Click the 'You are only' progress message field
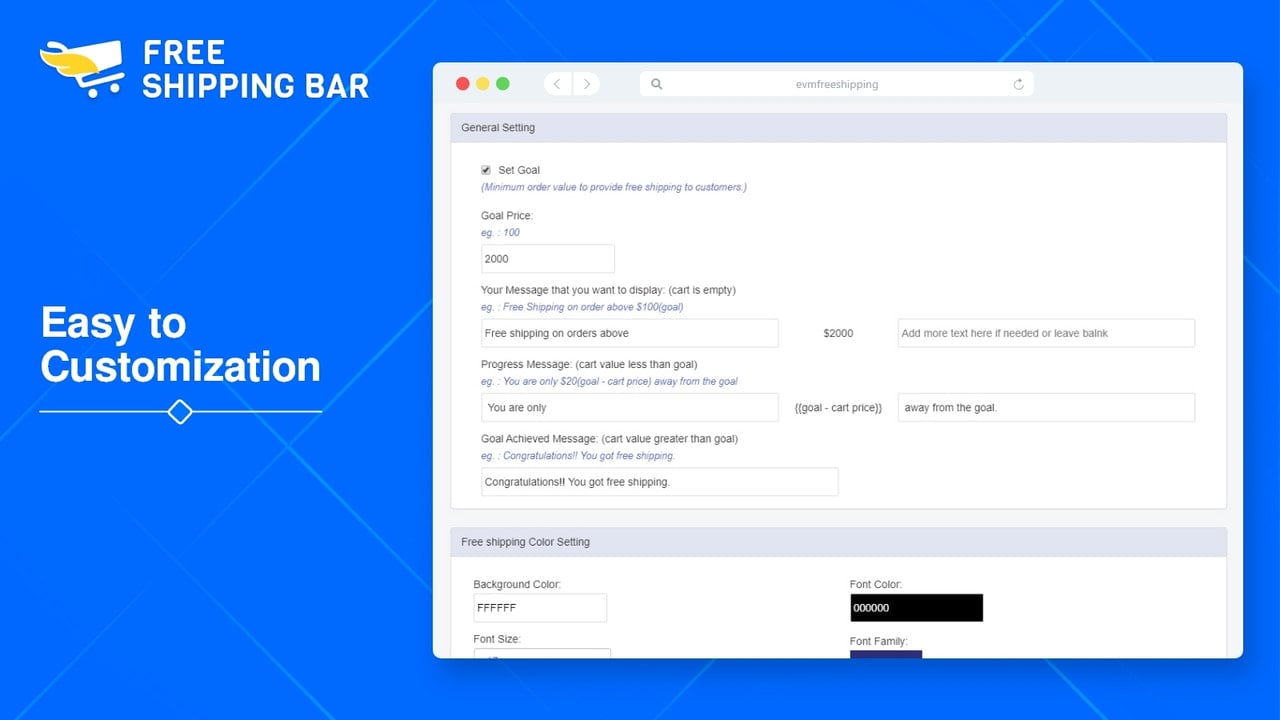 click(629, 407)
